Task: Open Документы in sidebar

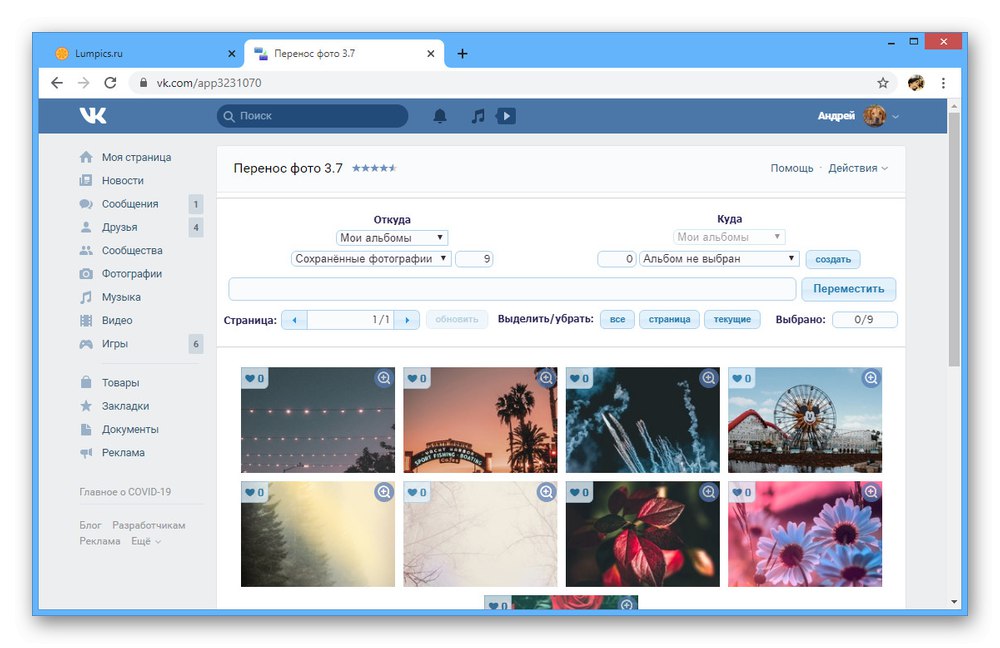Action: point(130,429)
